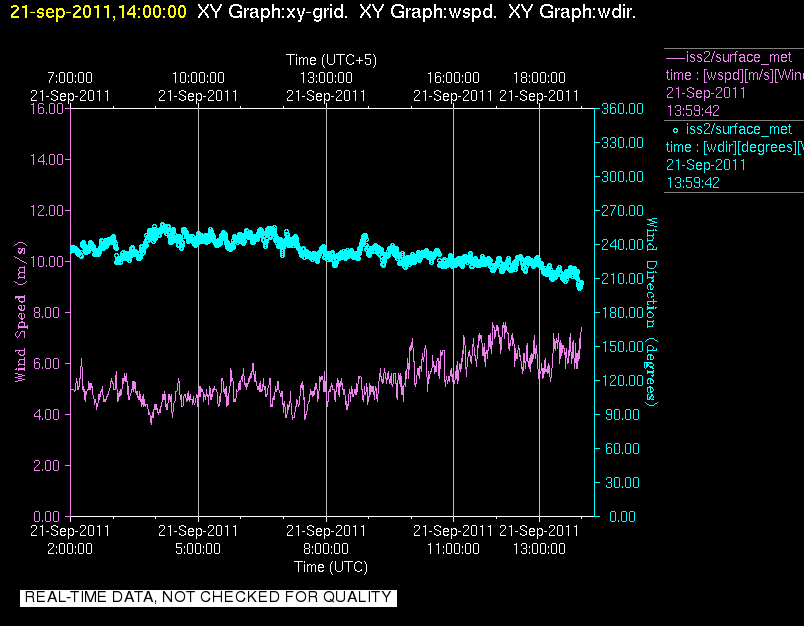This screenshot has width=804, height=626.
Task: Click the 13:00:00 UTC bottom time label
Action: [539, 549]
